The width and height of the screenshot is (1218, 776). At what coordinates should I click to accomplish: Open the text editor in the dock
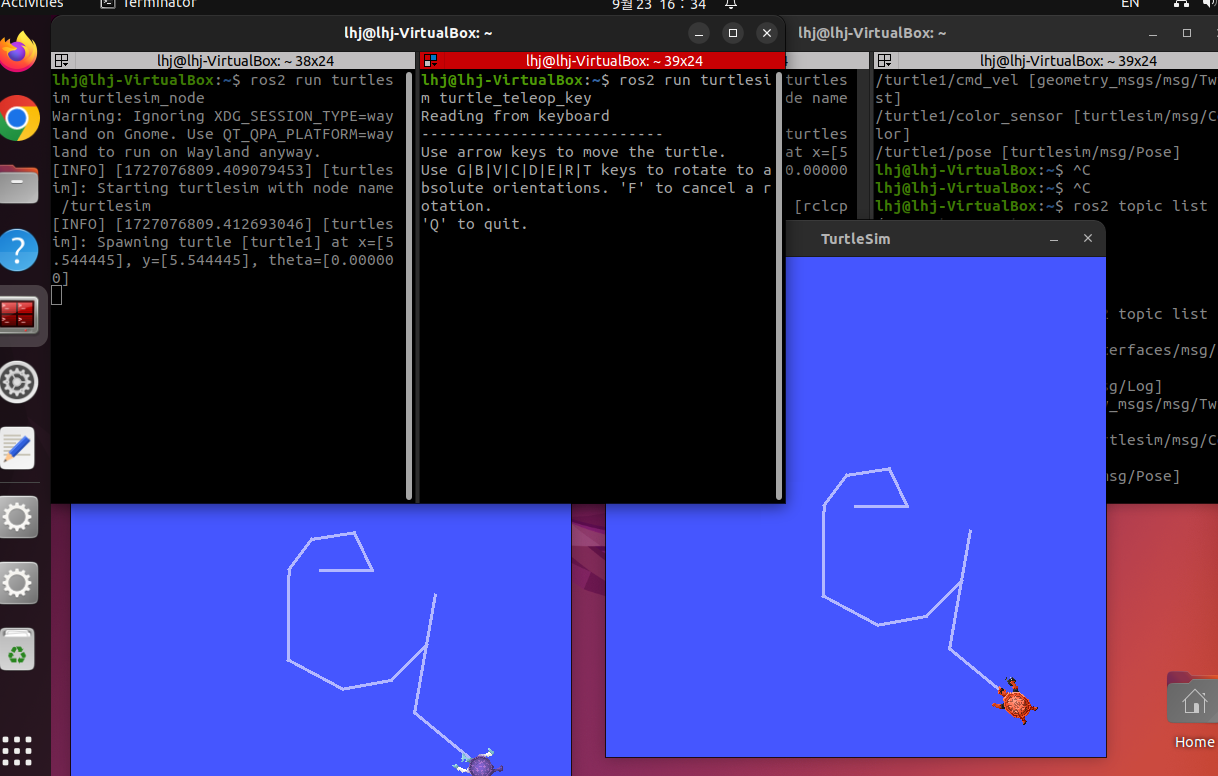(19, 449)
